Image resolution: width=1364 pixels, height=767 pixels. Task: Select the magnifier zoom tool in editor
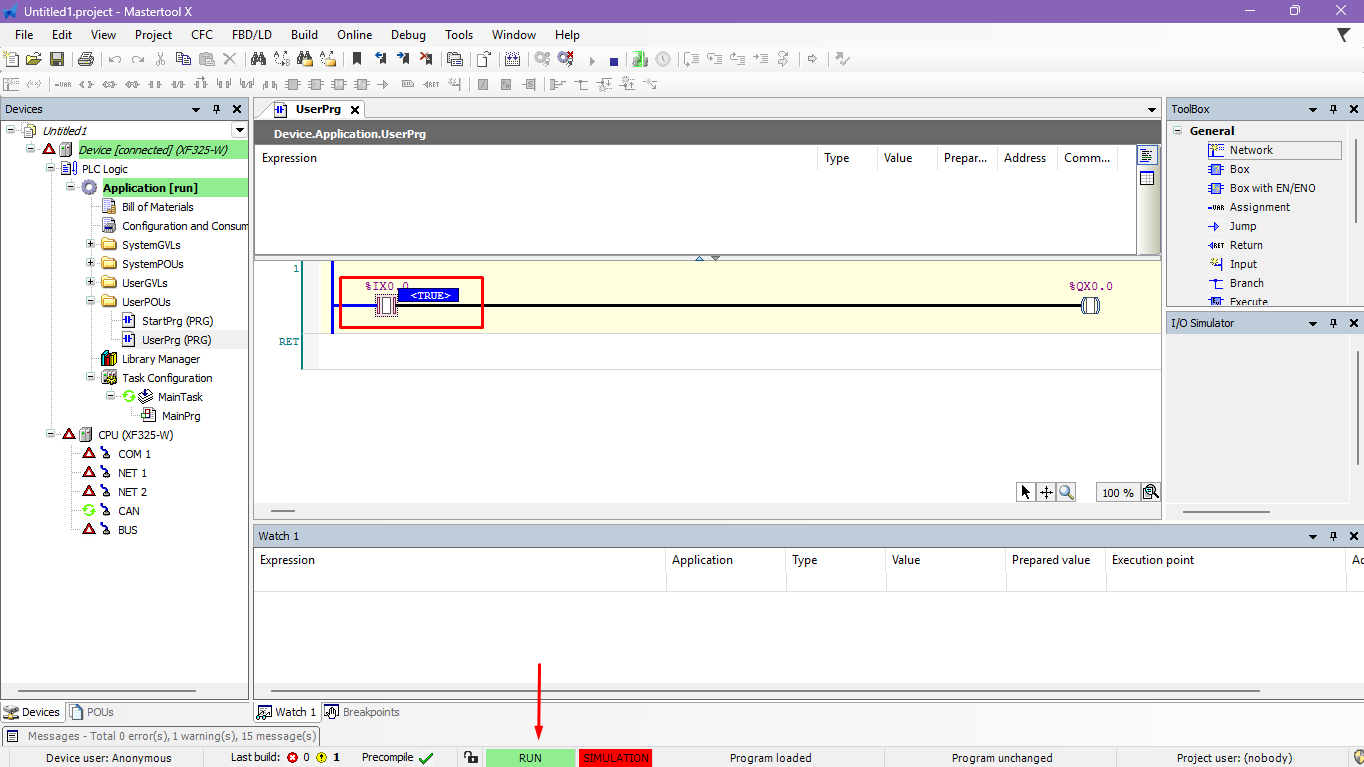point(1066,492)
